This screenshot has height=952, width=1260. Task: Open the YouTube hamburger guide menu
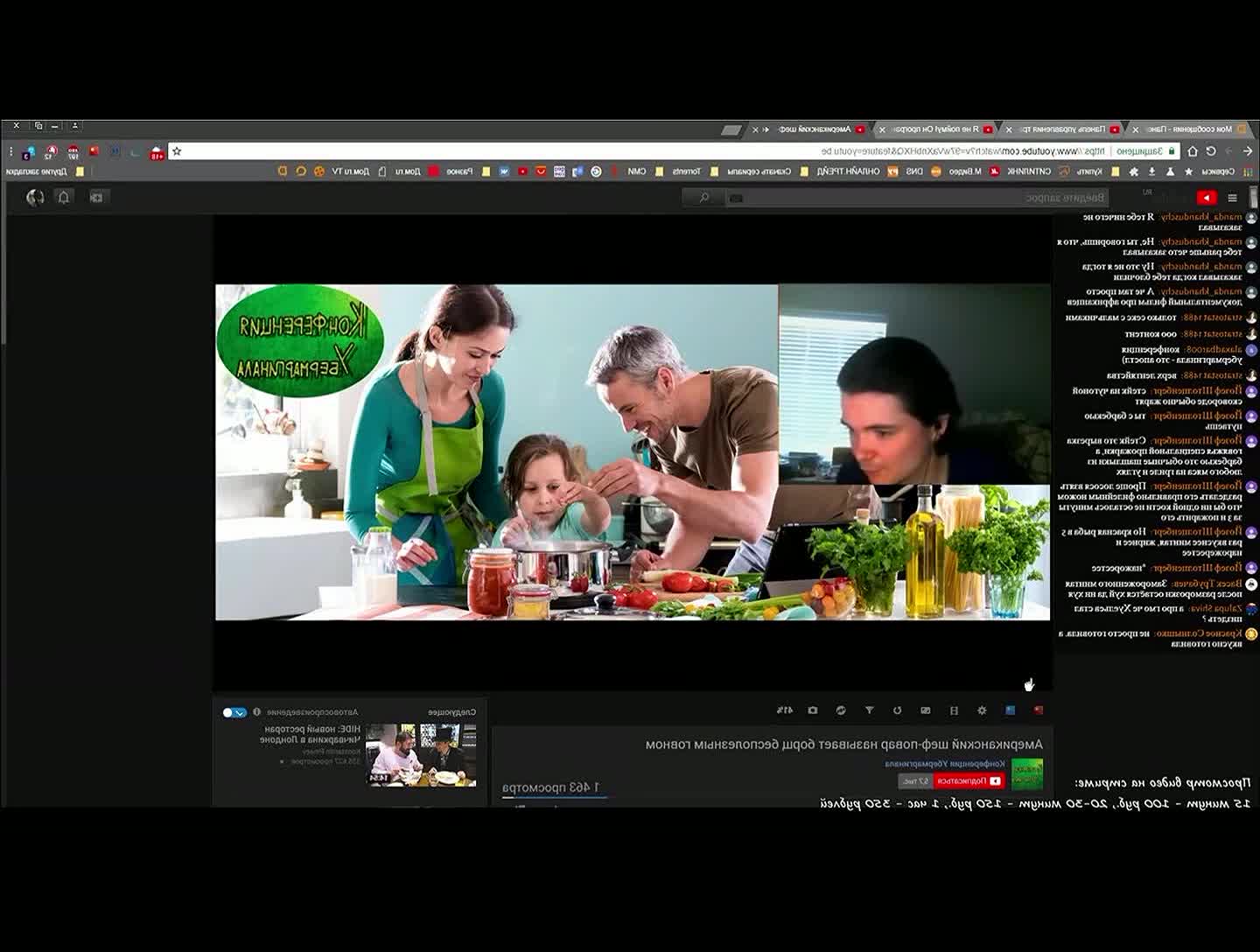click(x=1232, y=198)
